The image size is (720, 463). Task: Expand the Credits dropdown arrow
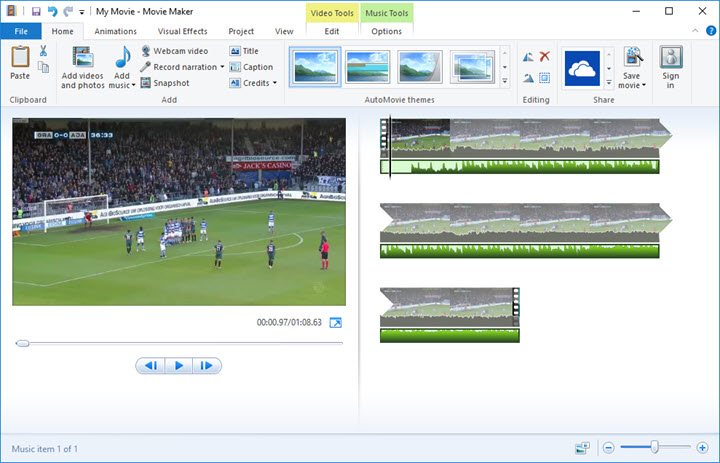275,83
